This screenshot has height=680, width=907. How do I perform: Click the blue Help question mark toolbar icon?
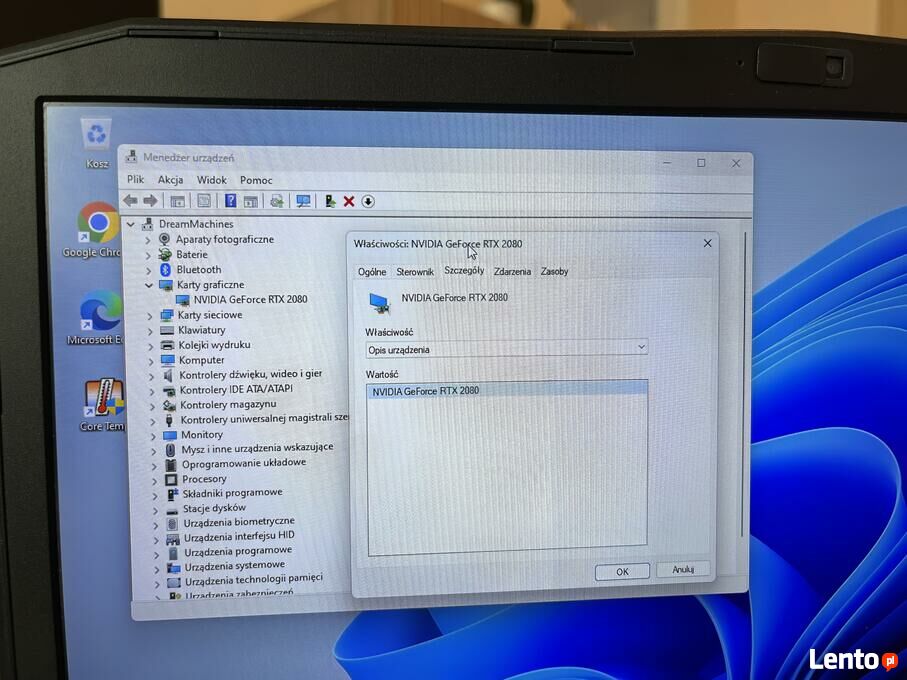tap(230, 201)
